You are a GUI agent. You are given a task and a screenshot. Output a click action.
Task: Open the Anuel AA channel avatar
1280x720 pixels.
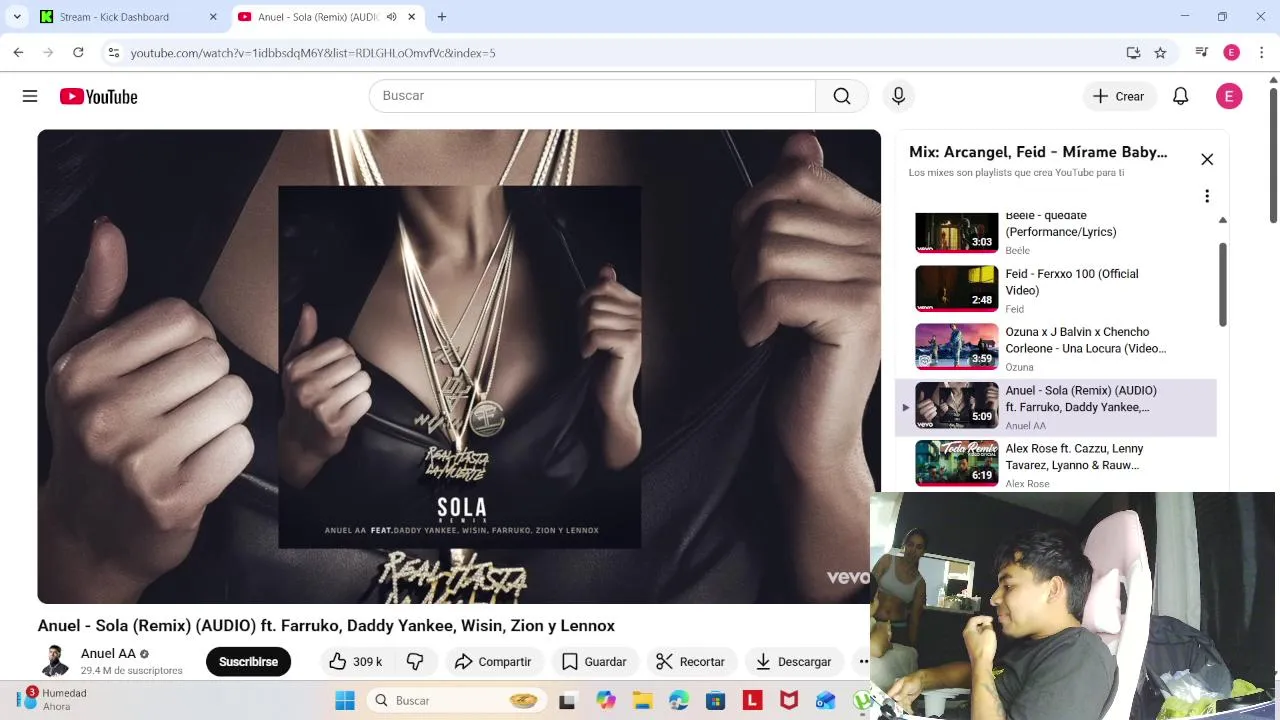(x=54, y=662)
